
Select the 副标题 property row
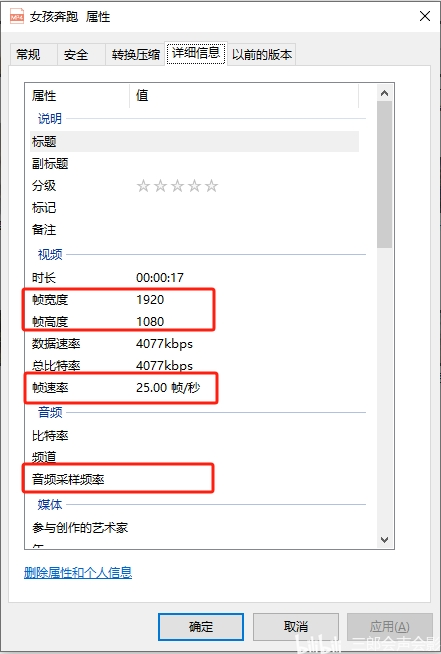click(x=195, y=164)
